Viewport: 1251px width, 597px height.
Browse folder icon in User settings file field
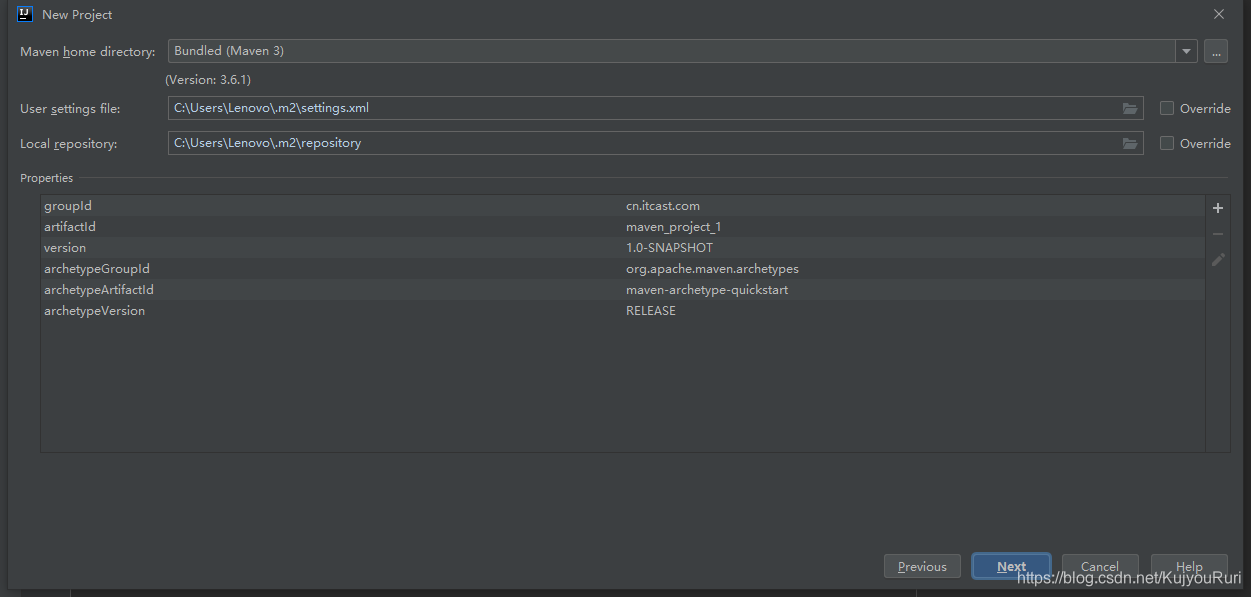1130,108
